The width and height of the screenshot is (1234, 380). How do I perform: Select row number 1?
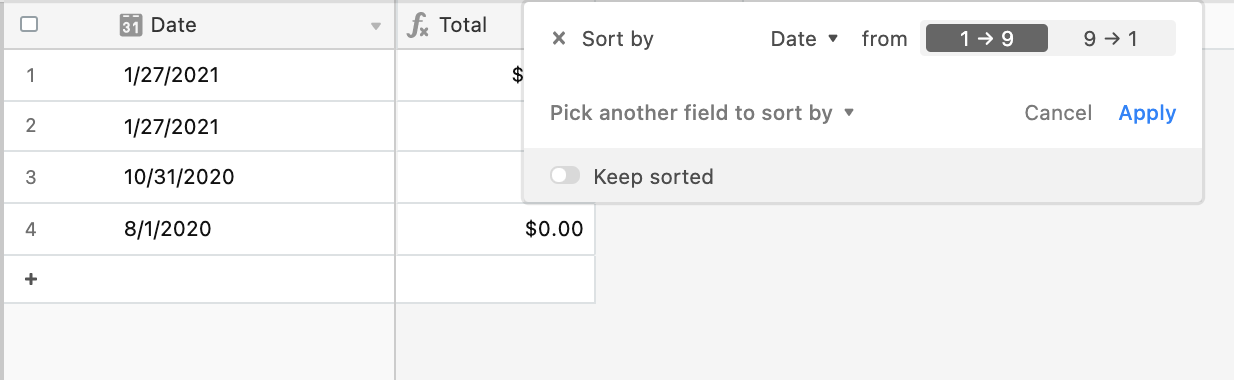(x=30, y=74)
